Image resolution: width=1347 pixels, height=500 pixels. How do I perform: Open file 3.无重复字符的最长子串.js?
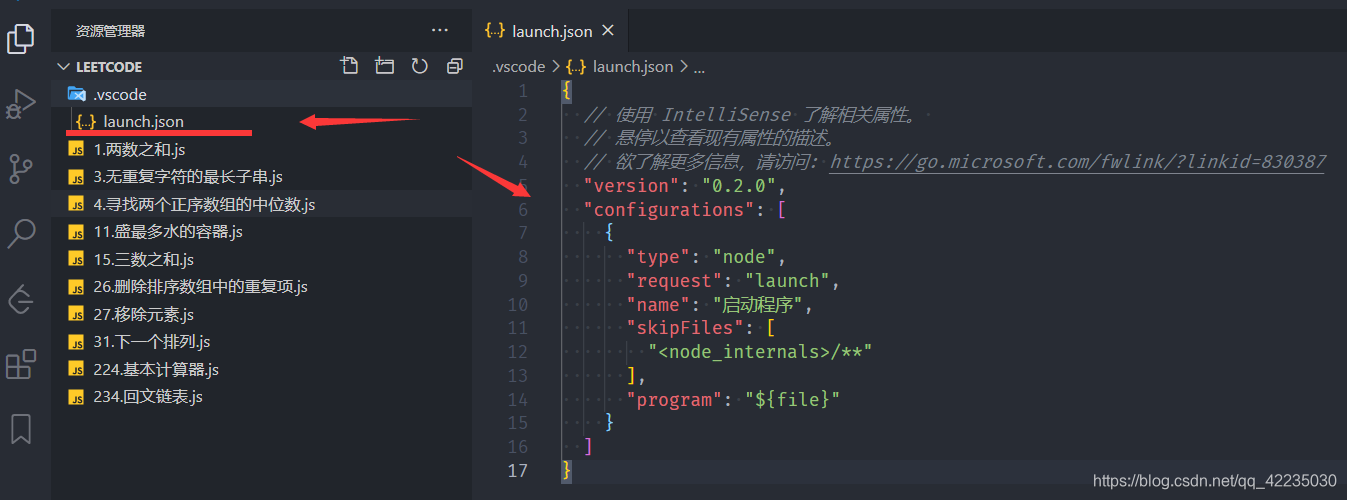[262, 176]
